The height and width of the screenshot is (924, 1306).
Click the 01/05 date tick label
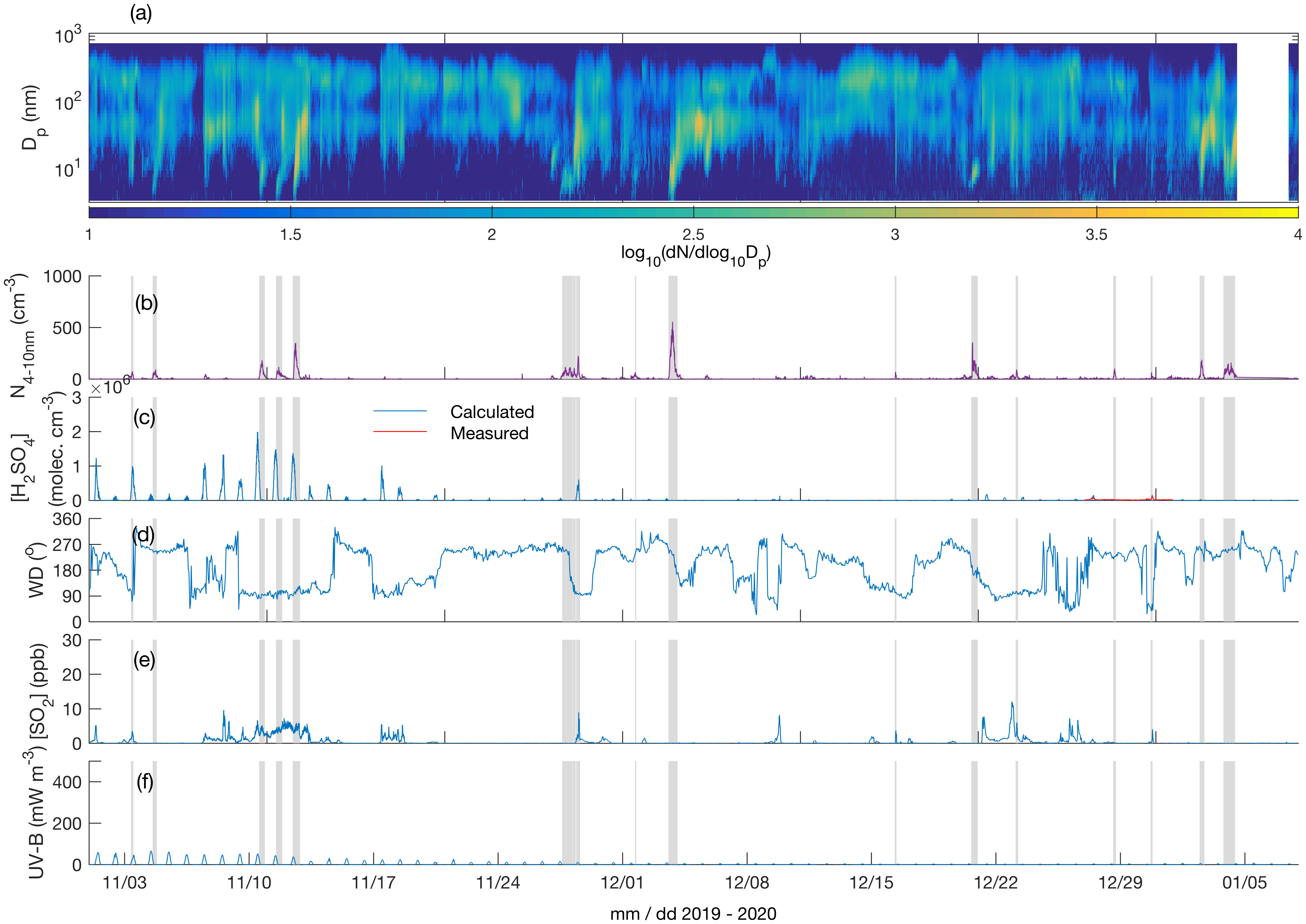click(x=1245, y=883)
